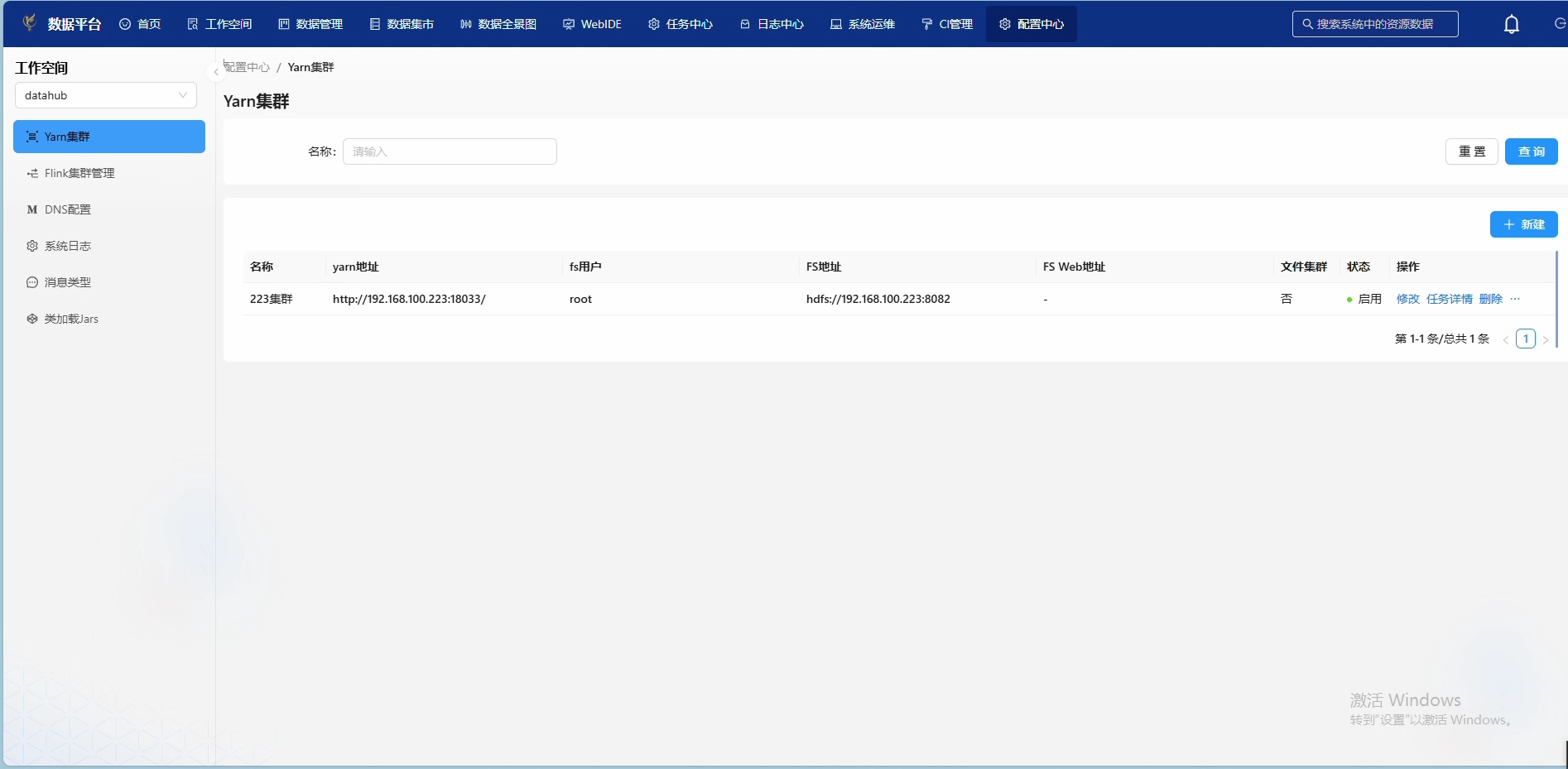This screenshot has height=769, width=1568.
Task: Click yarn address http://192.168.100.223:18033/
Action: click(409, 299)
